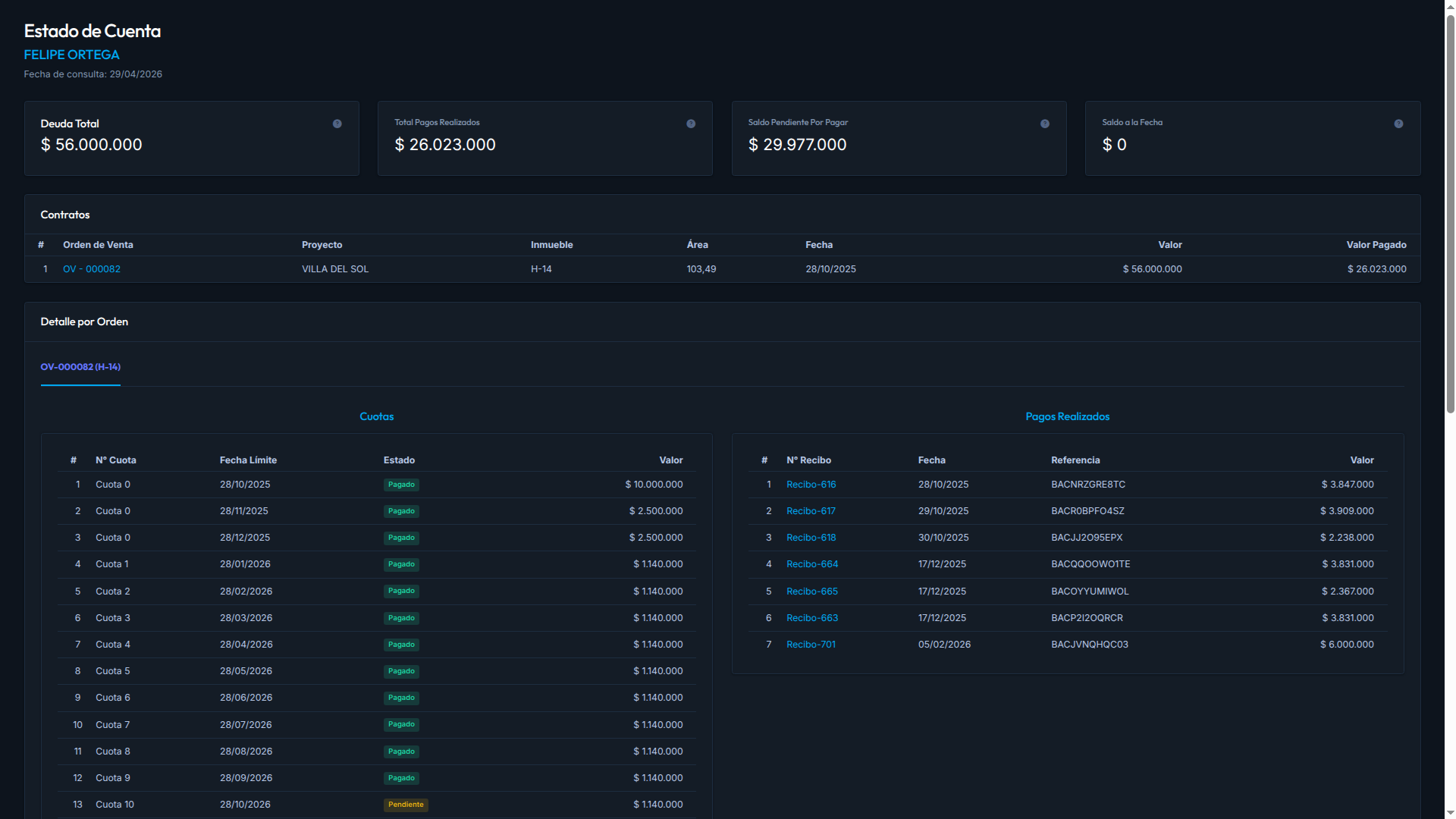Click VILLA DEL SOL project cell
Screen dimensions: 1456x819
tap(335, 269)
